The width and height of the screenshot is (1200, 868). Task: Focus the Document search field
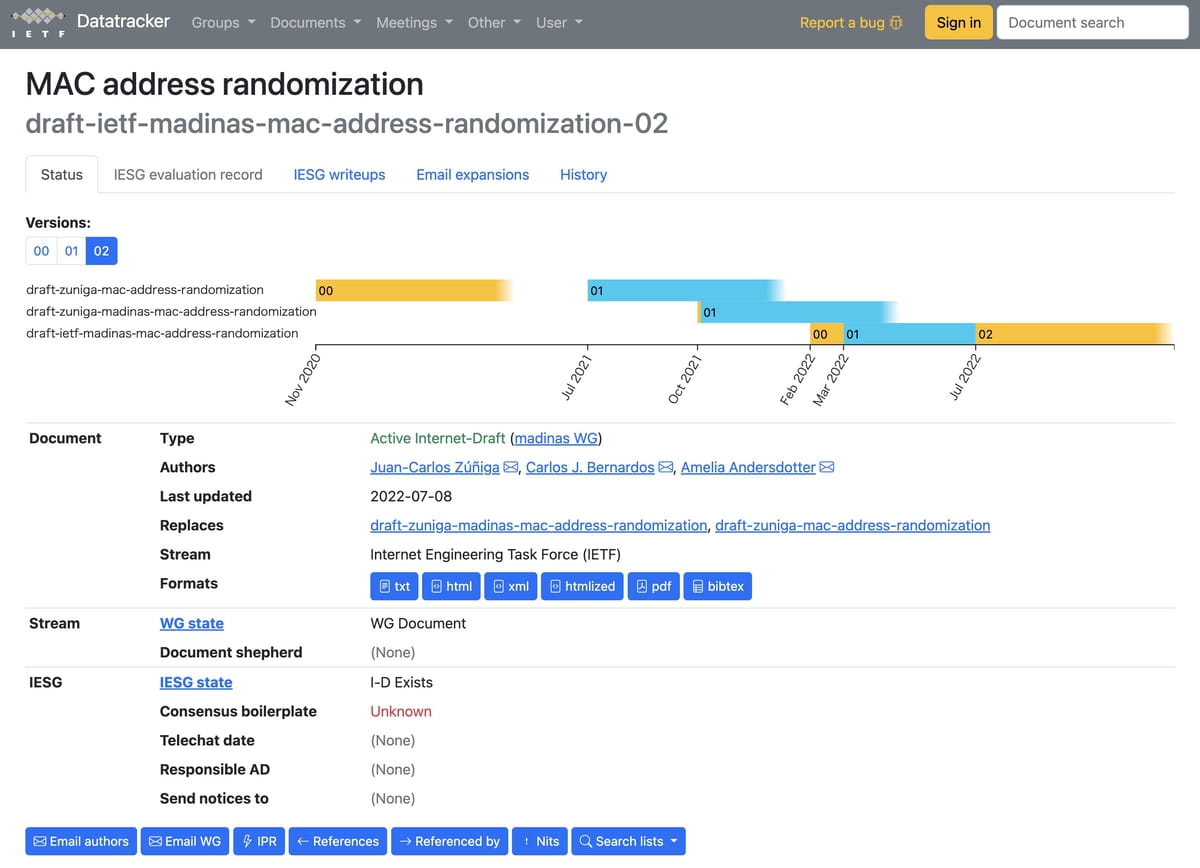(x=1092, y=23)
